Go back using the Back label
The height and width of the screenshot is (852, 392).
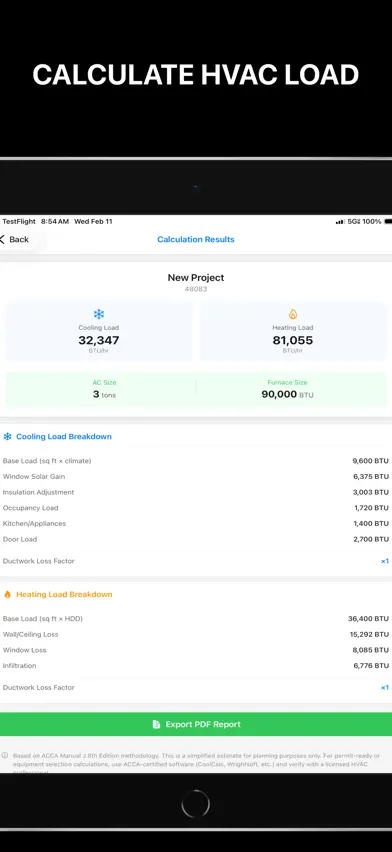[x=19, y=240]
